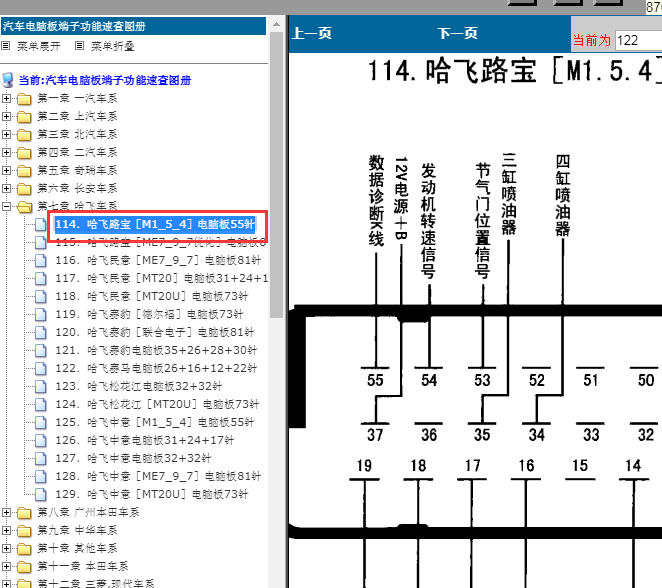Click page icon of item 123
The image size is (662, 588).
[41, 387]
